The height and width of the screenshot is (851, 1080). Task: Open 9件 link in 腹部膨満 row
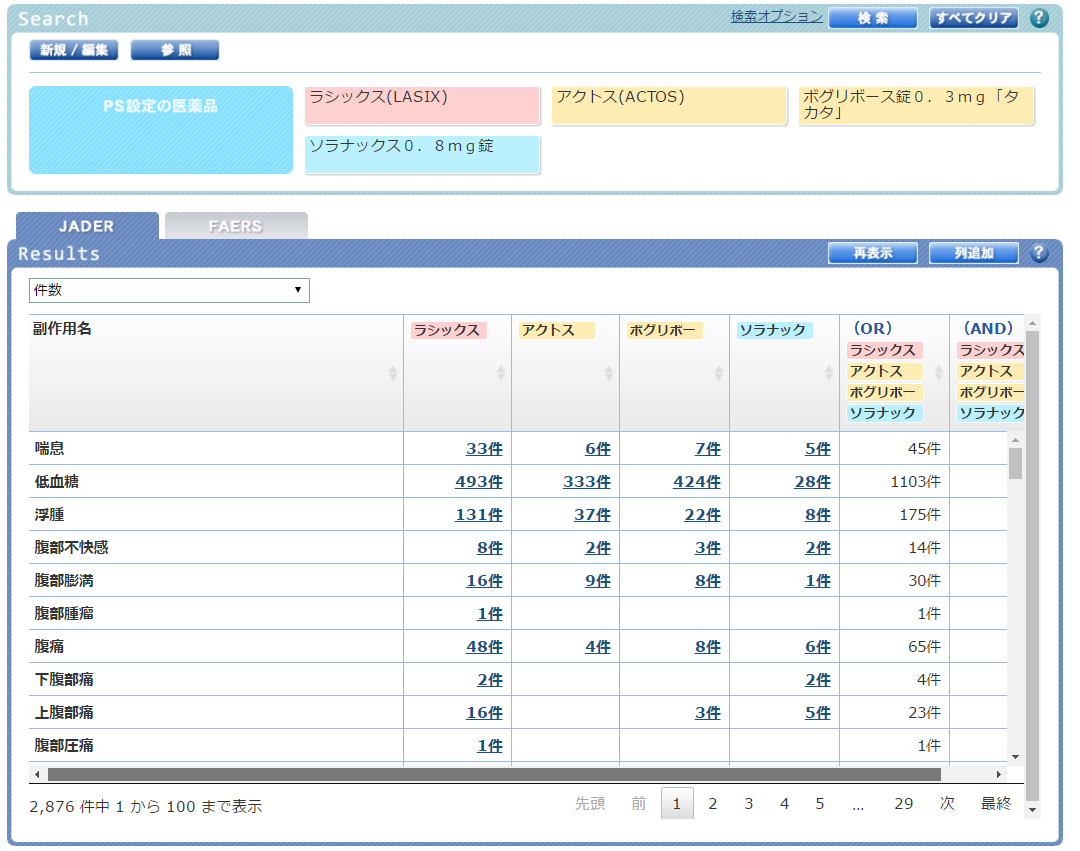click(x=598, y=581)
